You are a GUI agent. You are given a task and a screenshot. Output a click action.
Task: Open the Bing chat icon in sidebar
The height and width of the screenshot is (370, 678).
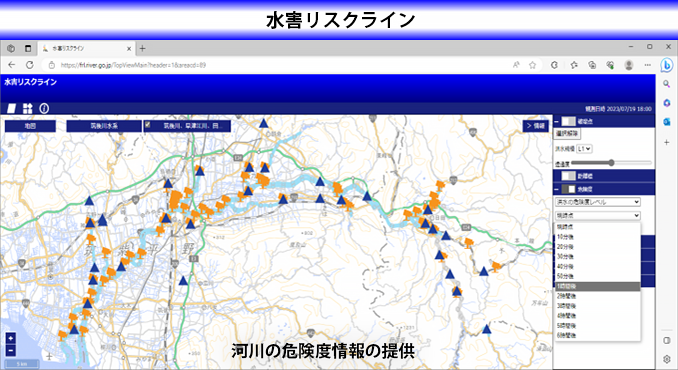[666, 65]
